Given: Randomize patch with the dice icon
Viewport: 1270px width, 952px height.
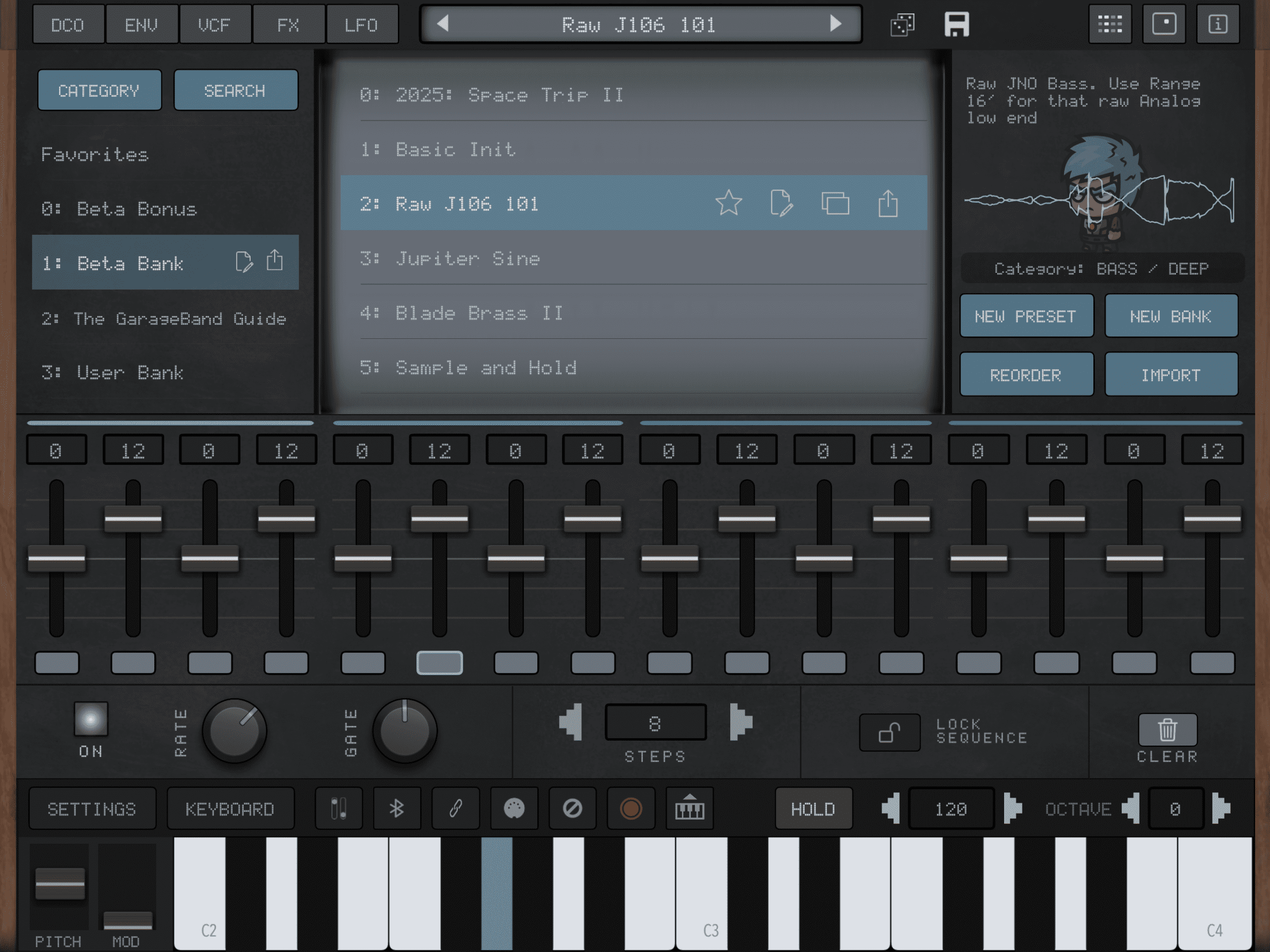Looking at the screenshot, I should click(902, 25).
